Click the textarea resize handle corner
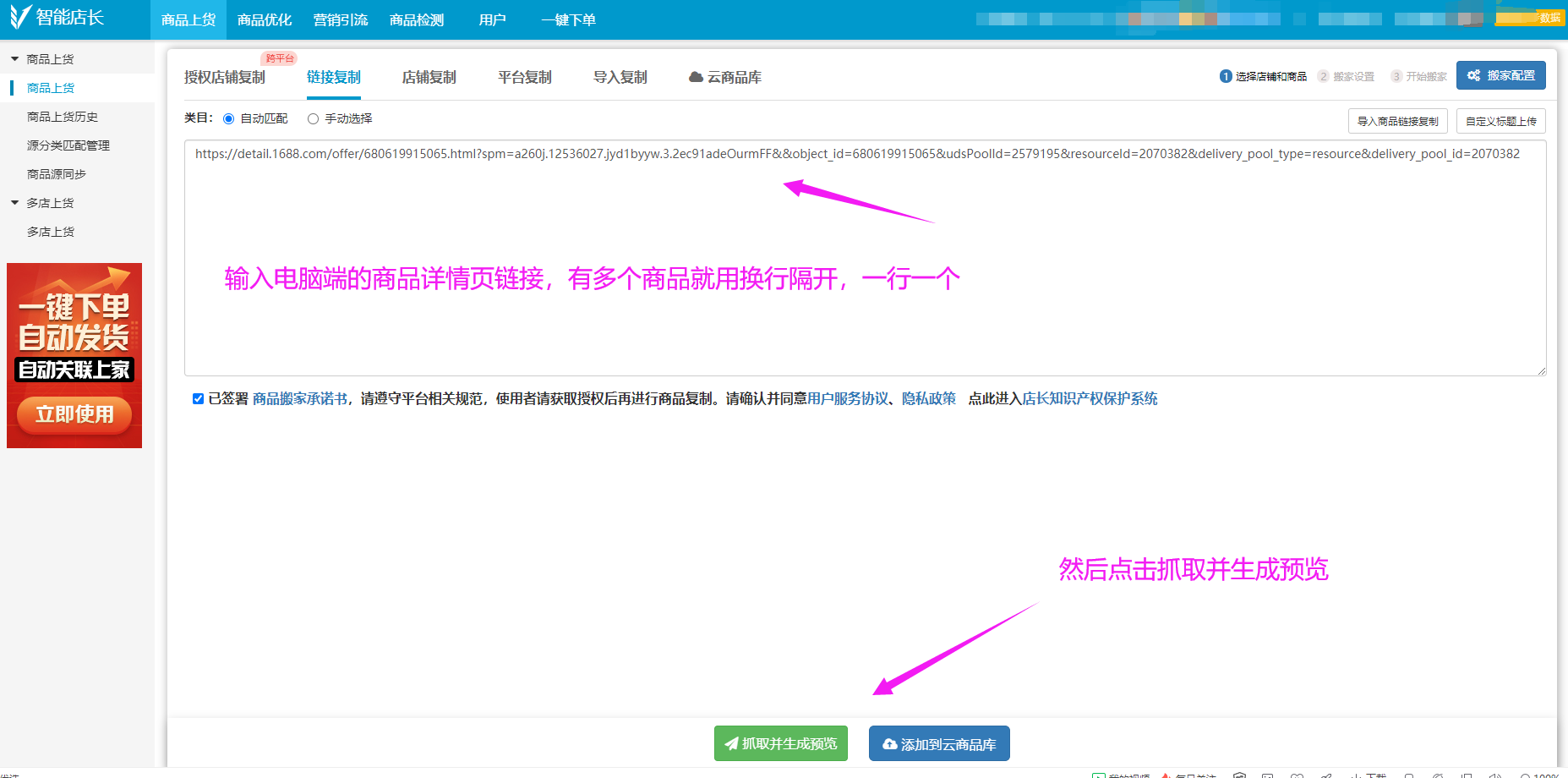 tap(1541, 370)
